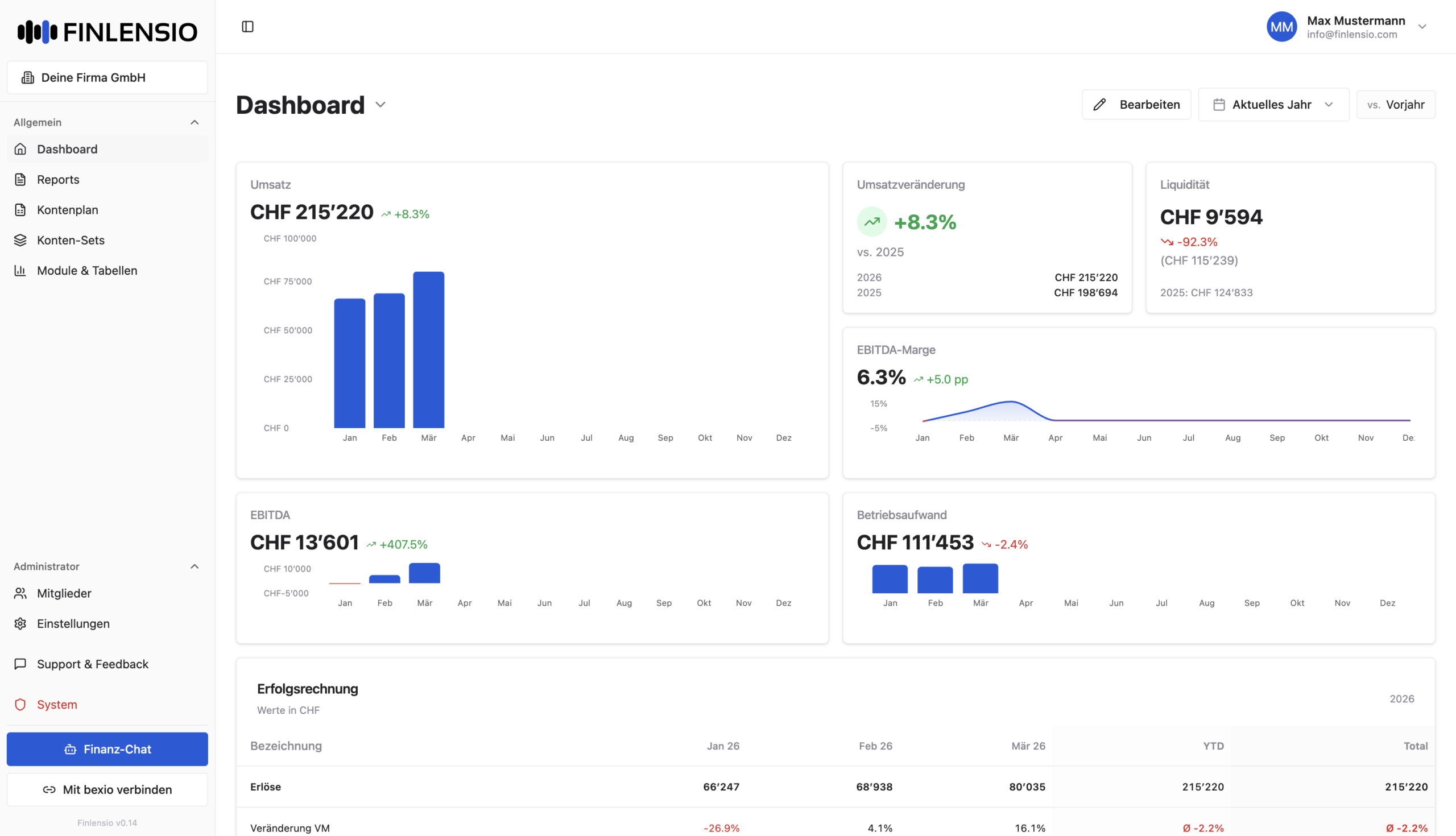Collapse the Allgemein section
The width and height of the screenshot is (1456, 836).
tap(195, 122)
